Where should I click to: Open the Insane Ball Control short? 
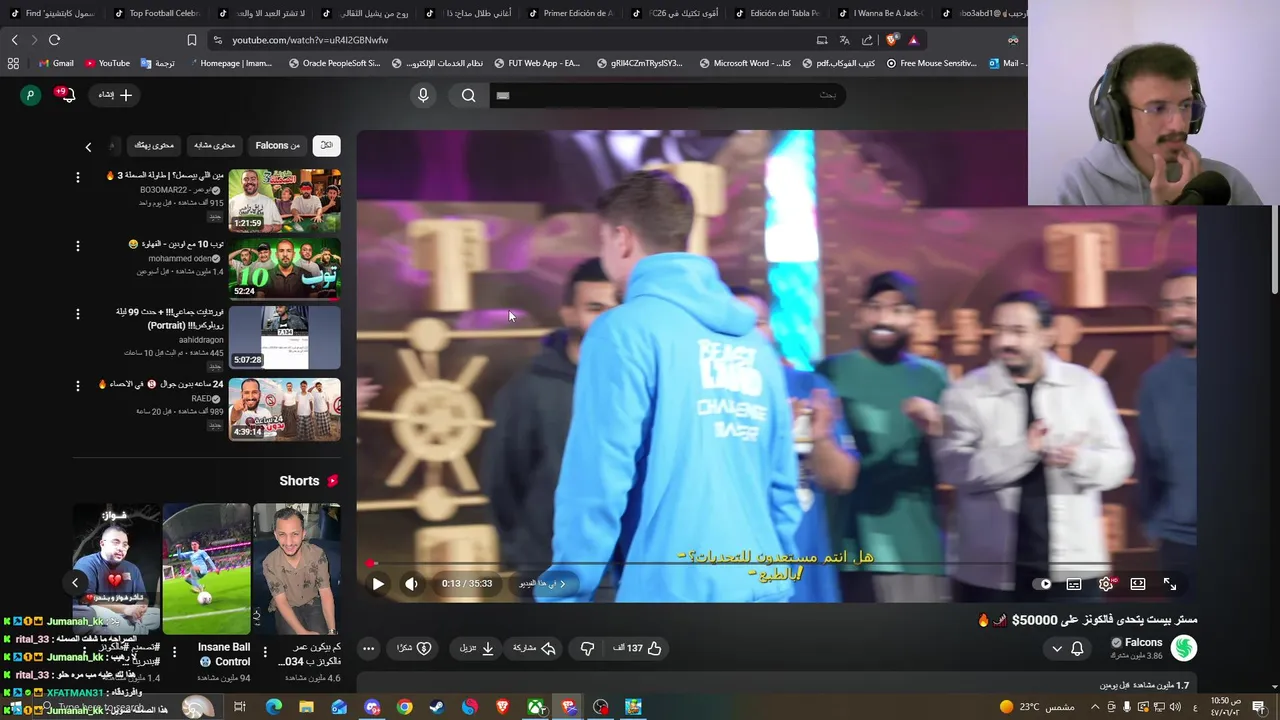[207, 569]
